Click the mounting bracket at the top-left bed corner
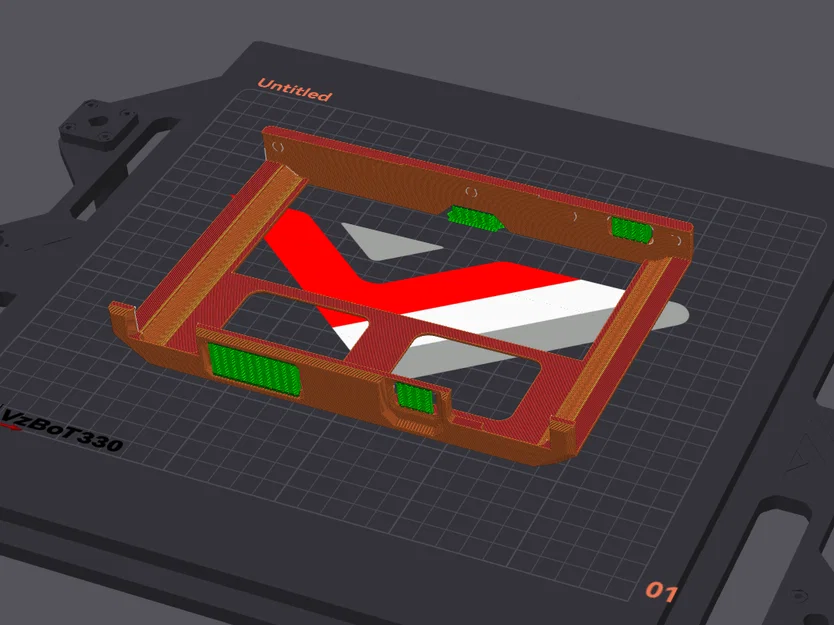This screenshot has height=625, width=834. click(95, 120)
